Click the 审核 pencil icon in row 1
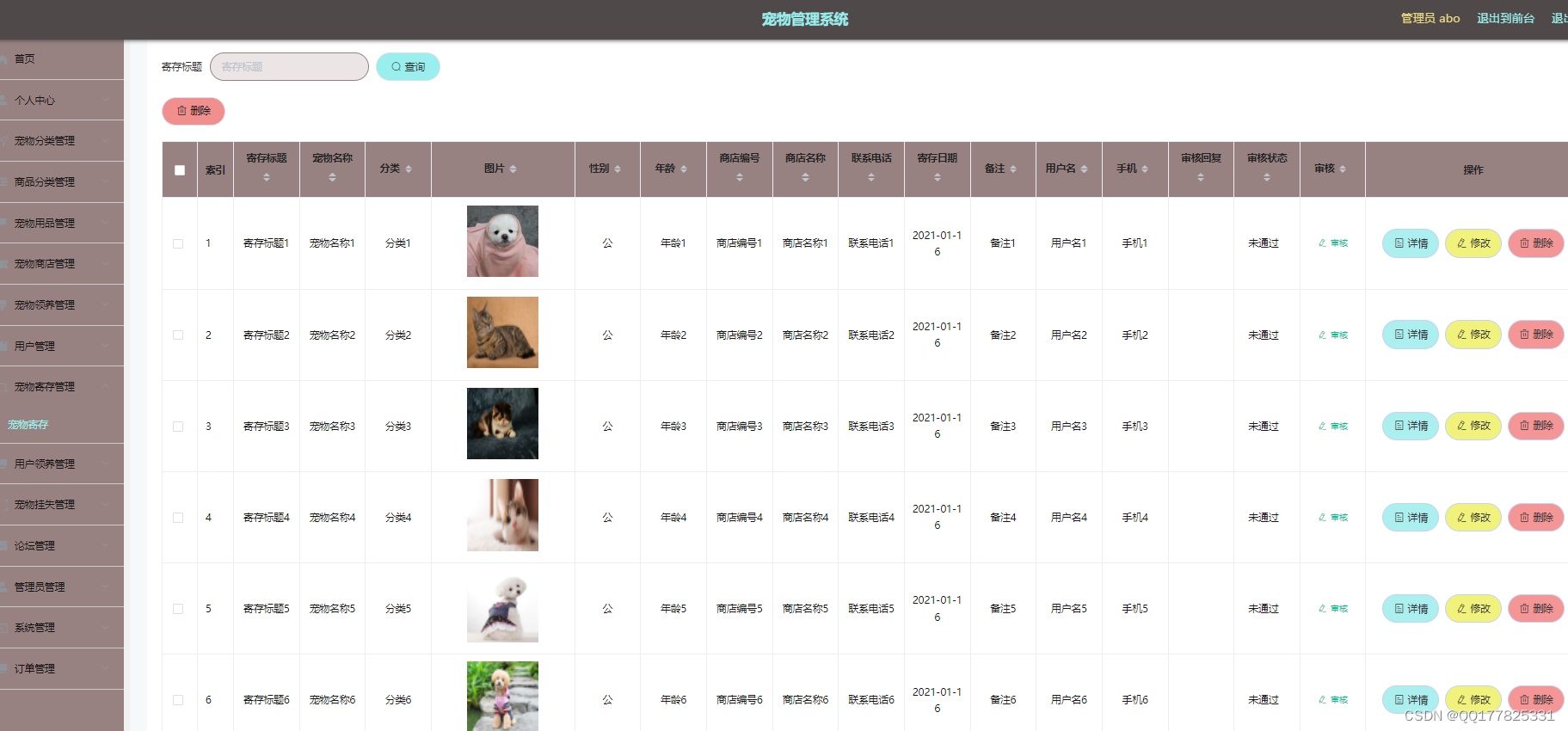The image size is (1568, 731). click(x=1323, y=243)
